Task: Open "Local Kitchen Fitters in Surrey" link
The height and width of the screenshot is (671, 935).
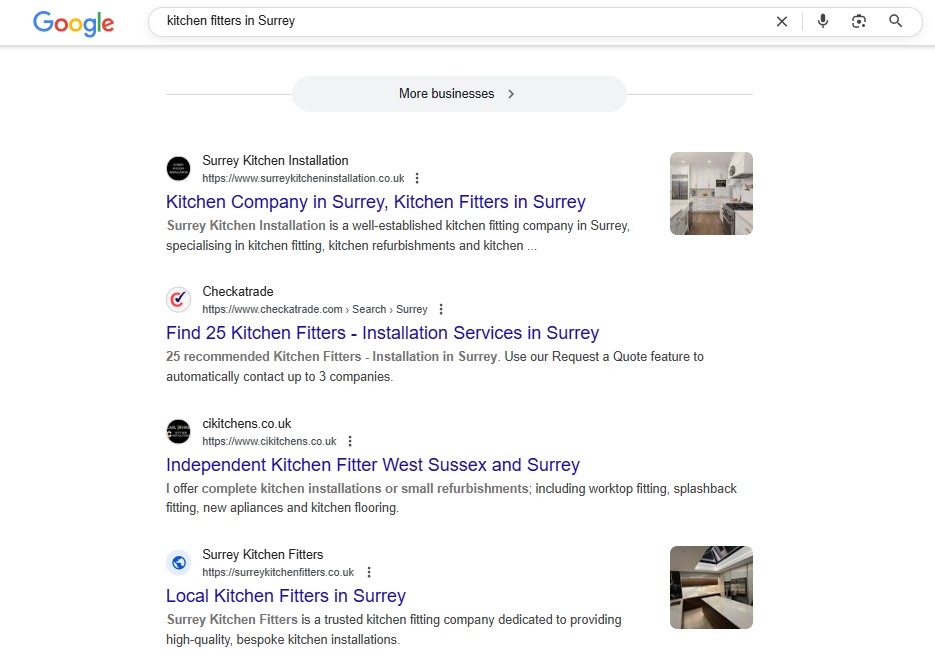Action: [285, 596]
